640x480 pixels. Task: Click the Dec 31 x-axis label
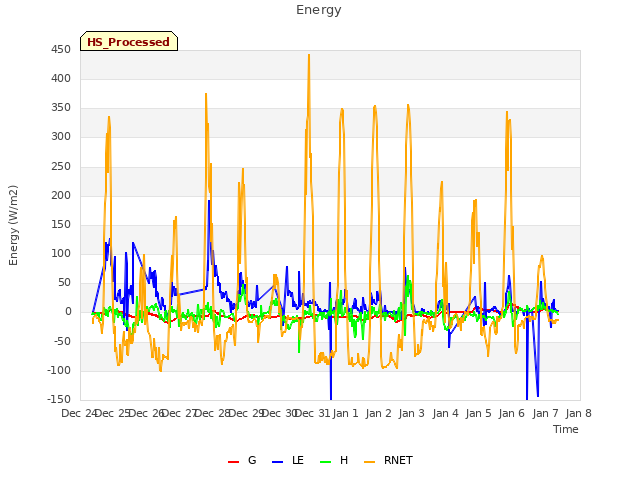pyautogui.click(x=312, y=413)
